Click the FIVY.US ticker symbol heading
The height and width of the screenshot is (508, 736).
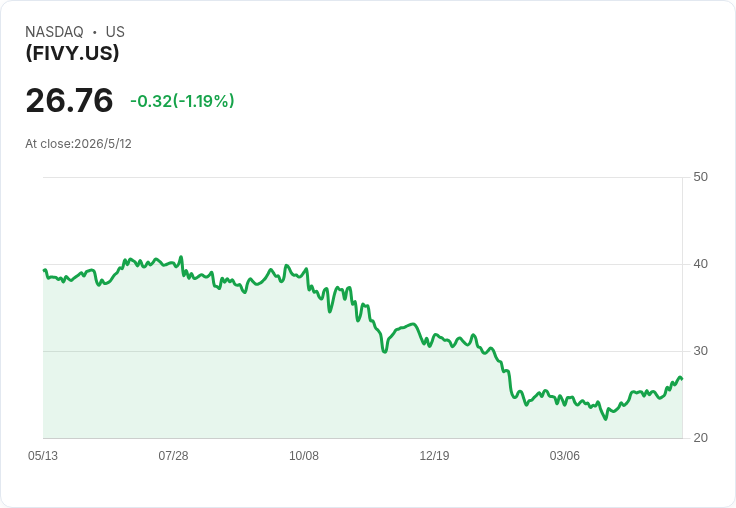click(72, 53)
